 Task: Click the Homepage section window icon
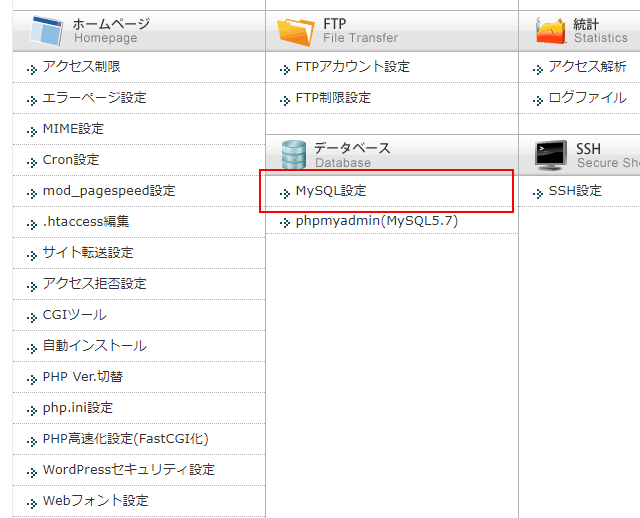[x=46, y=31]
